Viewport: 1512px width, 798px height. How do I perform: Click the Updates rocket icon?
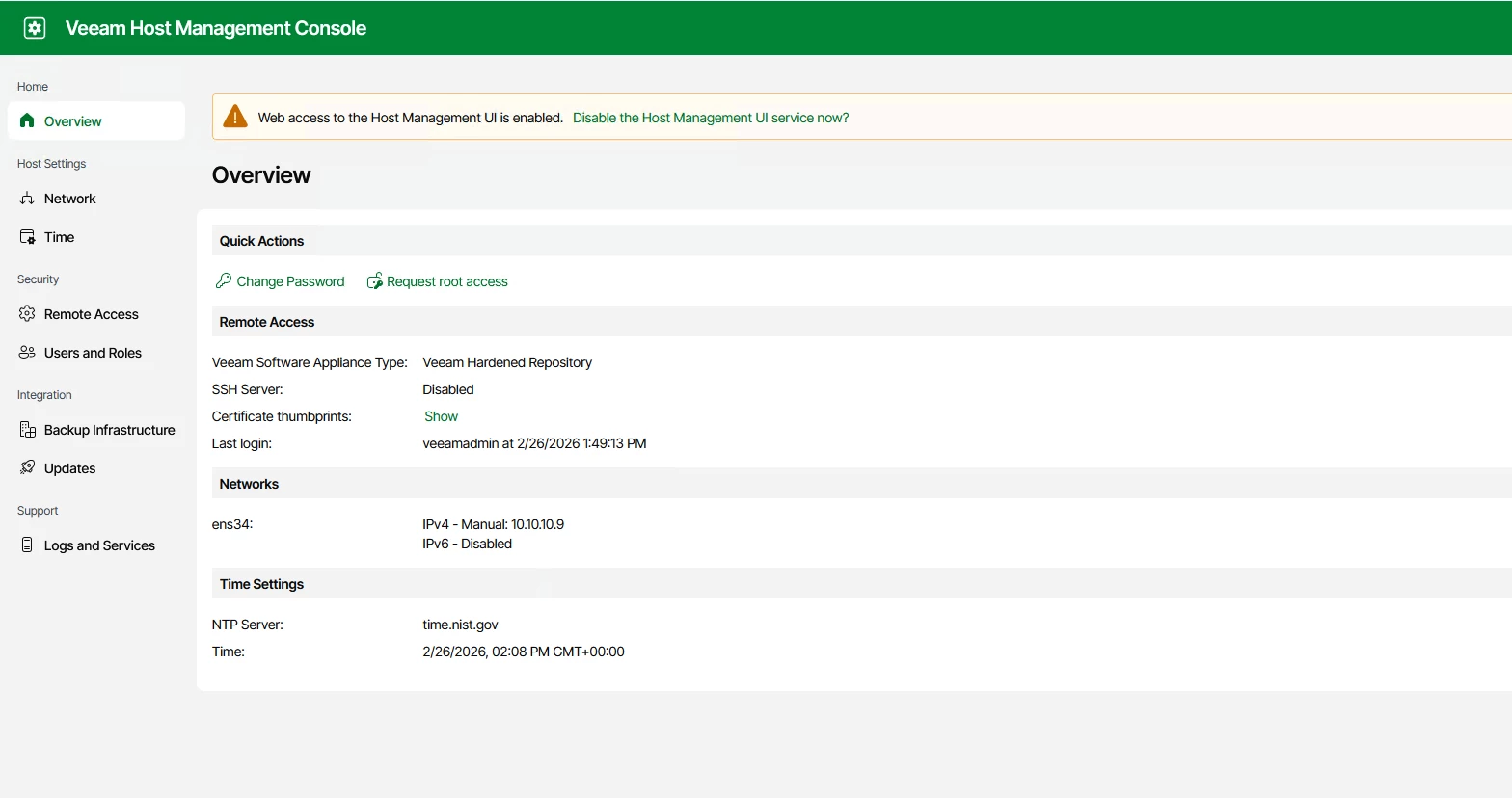point(27,468)
